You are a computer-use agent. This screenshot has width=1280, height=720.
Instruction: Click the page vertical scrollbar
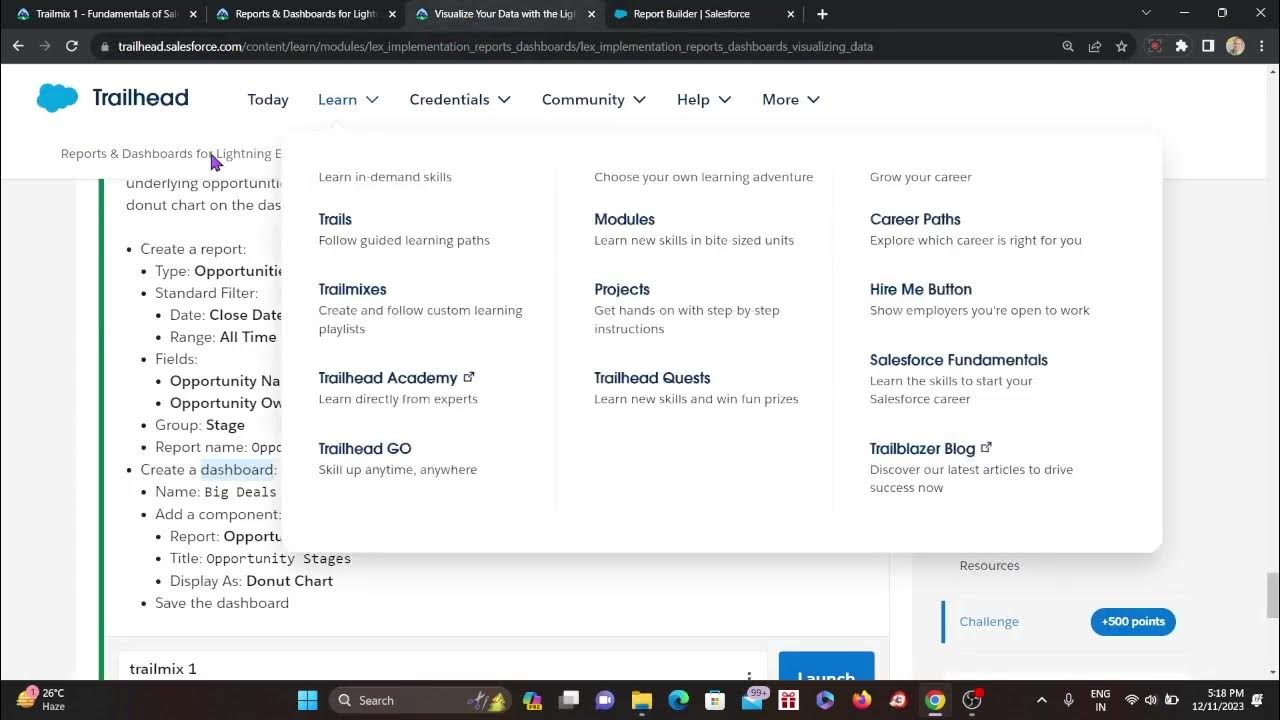(1272, 596)
